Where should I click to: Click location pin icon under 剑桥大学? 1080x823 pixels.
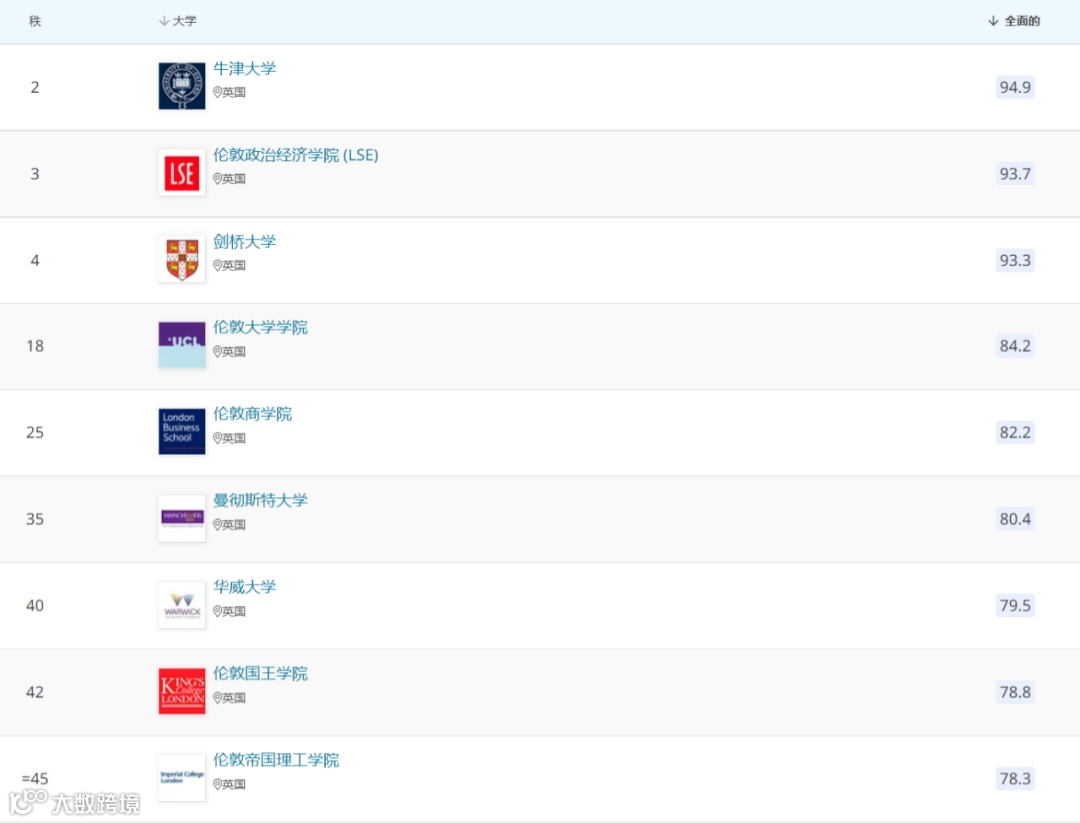pyautogui.click(x=217, y=265)
